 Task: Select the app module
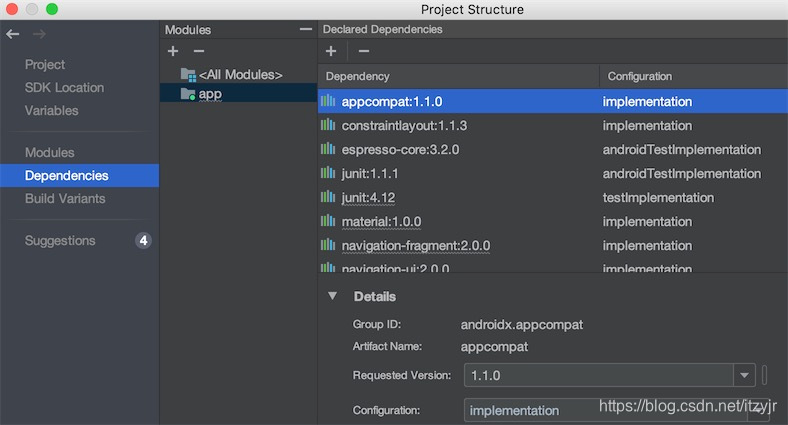coord(209,94)
